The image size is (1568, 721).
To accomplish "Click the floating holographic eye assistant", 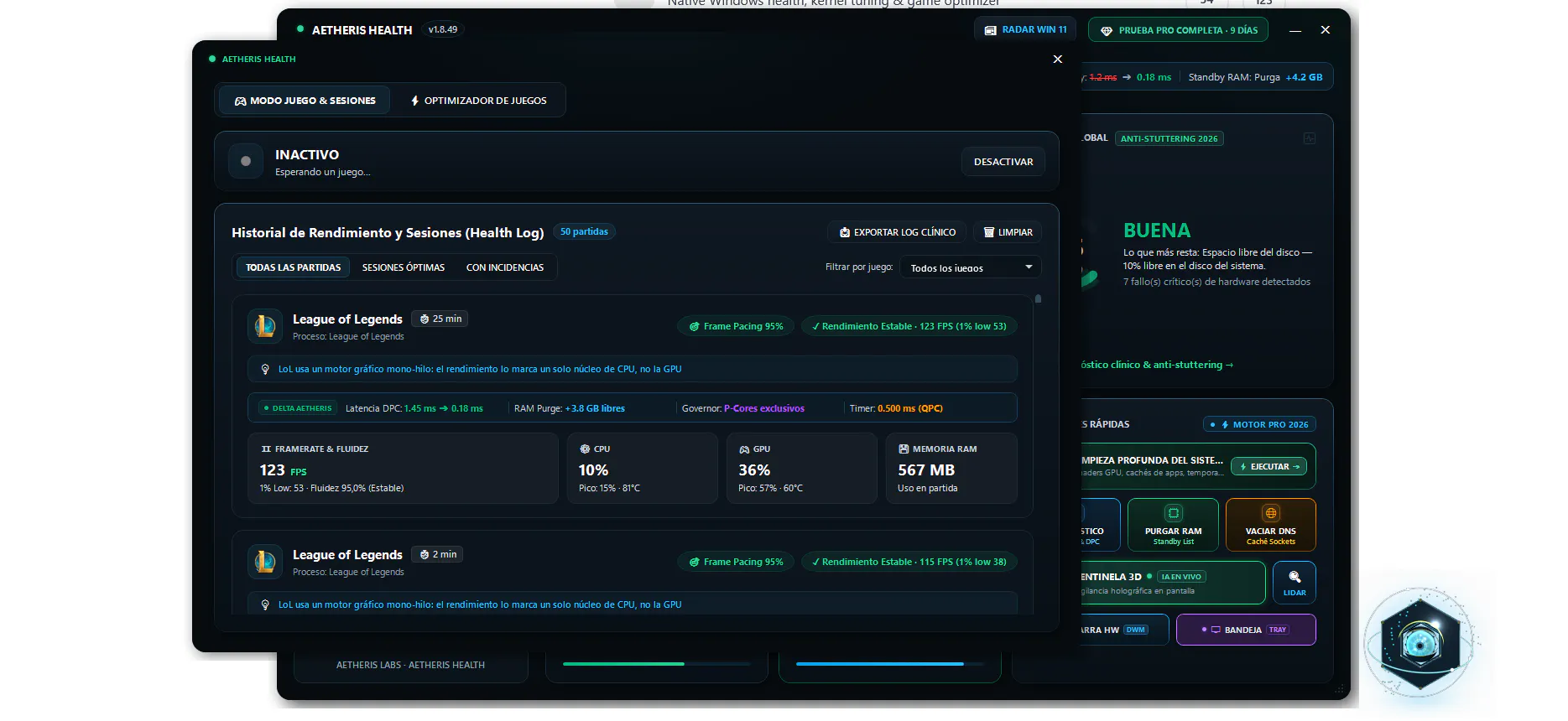I will 1420,643.
